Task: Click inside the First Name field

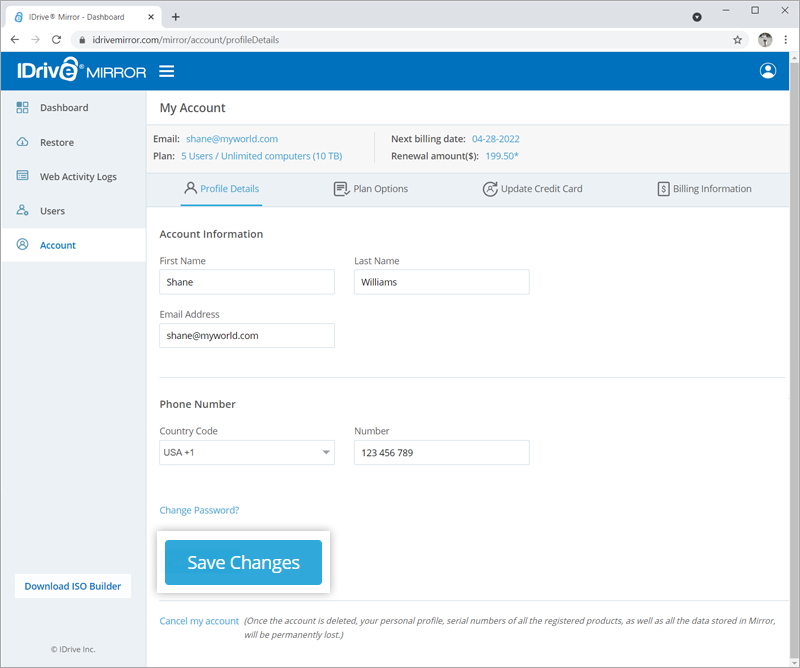Action: (246, 282)
